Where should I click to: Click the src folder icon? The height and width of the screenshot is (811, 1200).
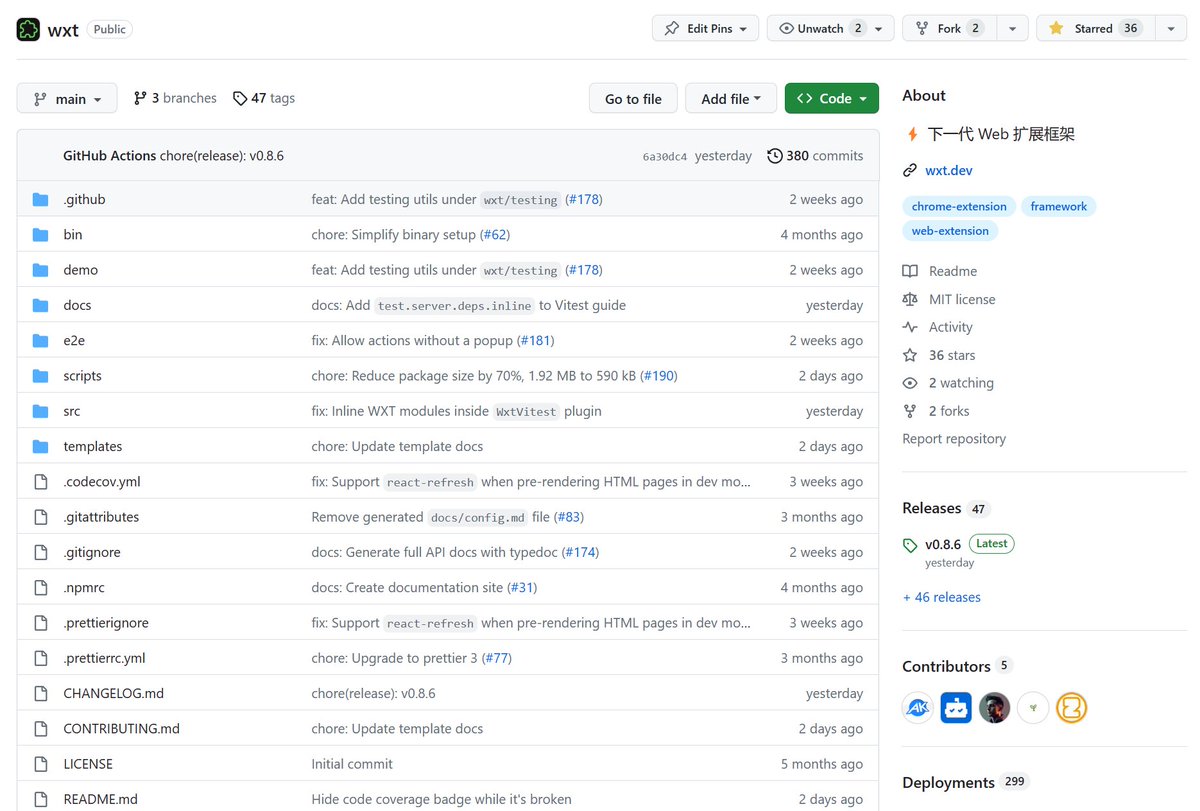pyautogui.click(x=40, y=411)
